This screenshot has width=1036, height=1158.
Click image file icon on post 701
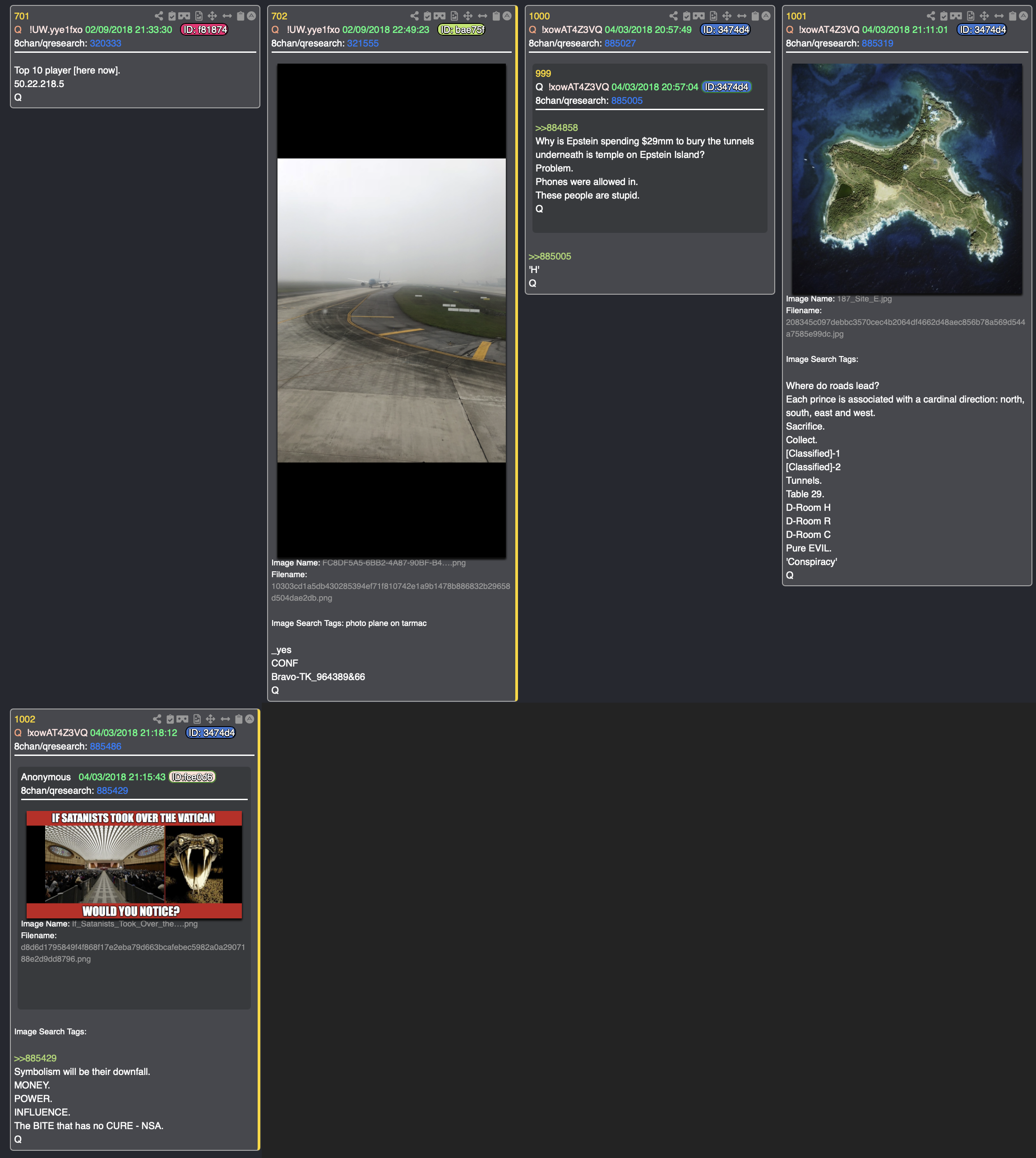[199, 16]
